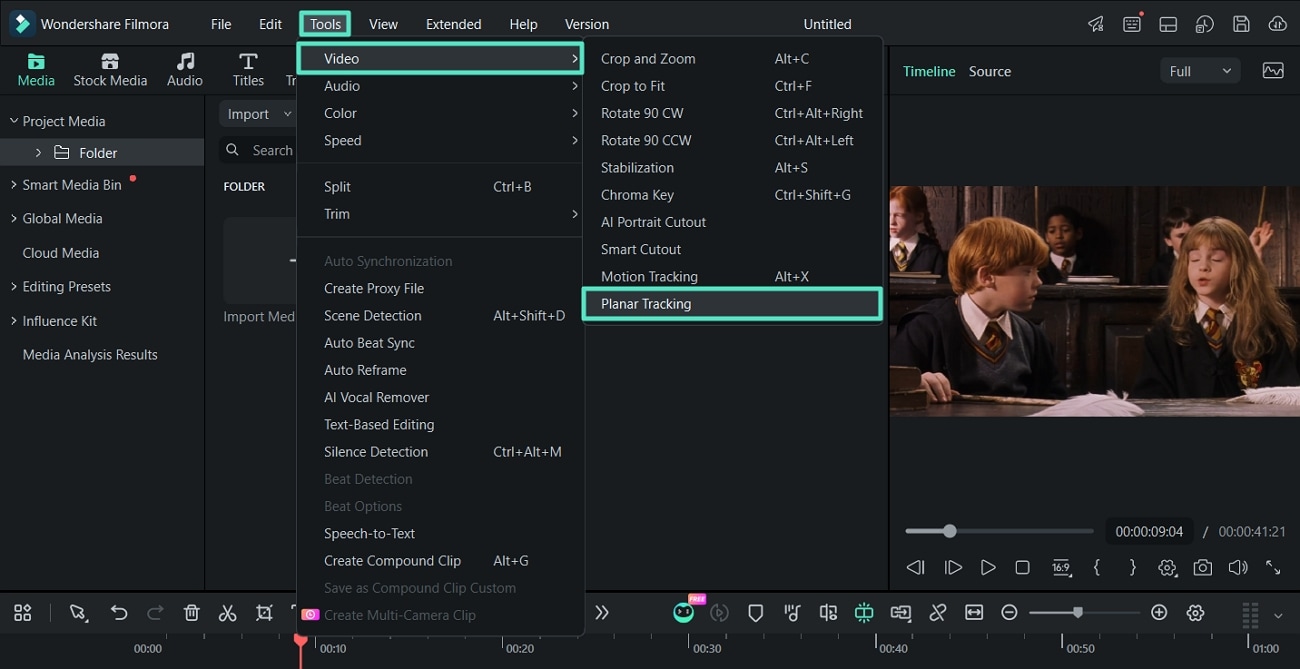Open the Titles panel

pyautogui.click(x=248, y=70)
